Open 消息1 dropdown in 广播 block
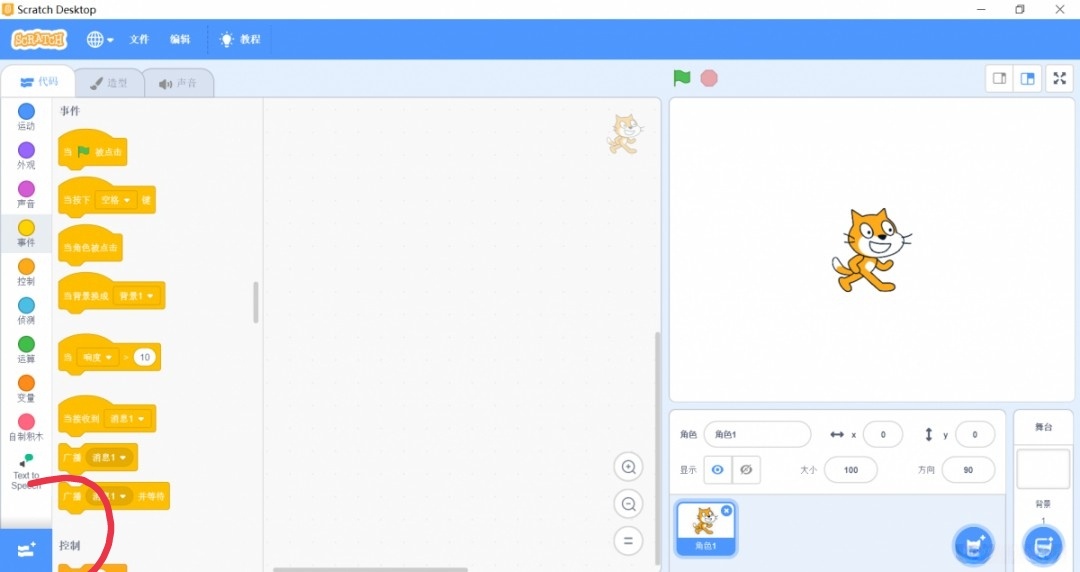 [x=109, y=458]
